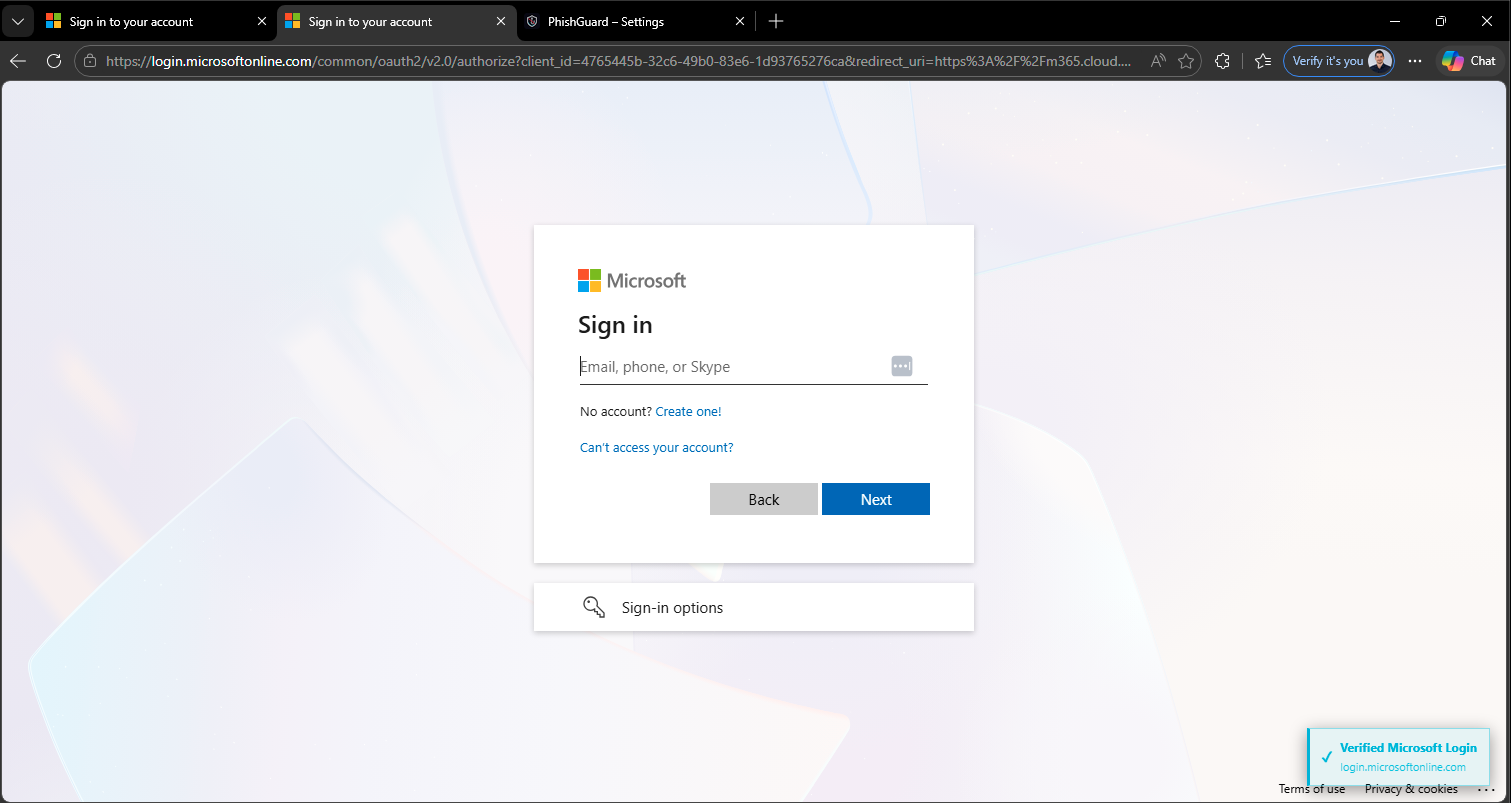1511x803 pixels.
Task: Open the Extensions puzzle icon
Action: pos(1222,61)
